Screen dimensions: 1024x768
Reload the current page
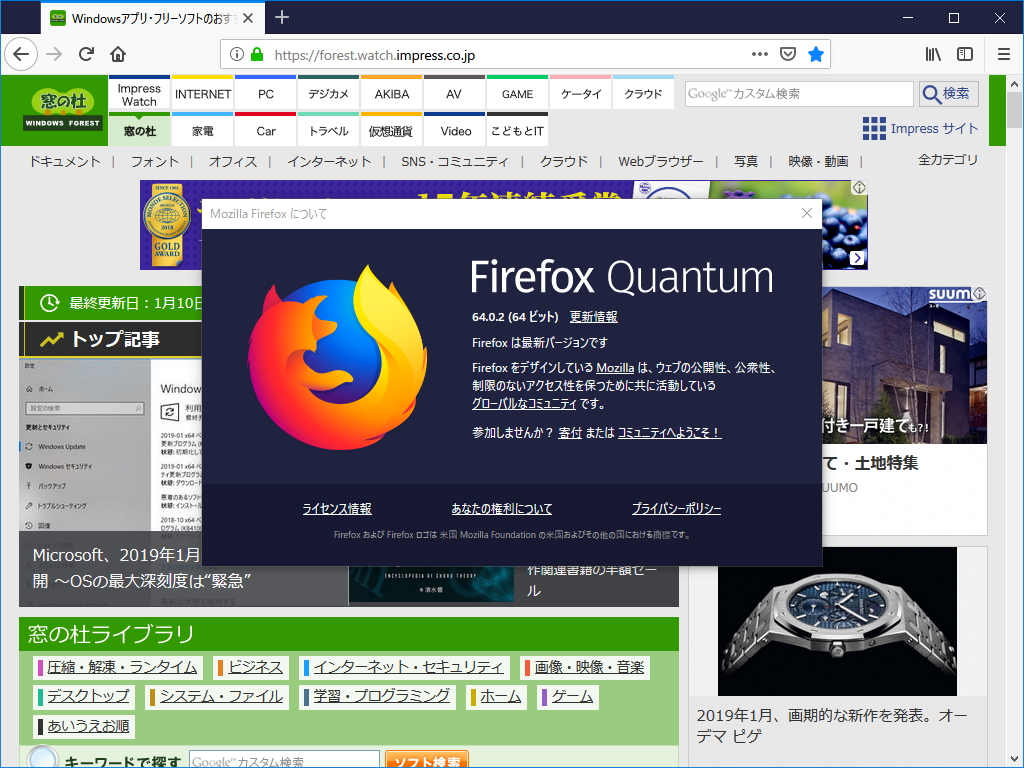coord(87,55)
